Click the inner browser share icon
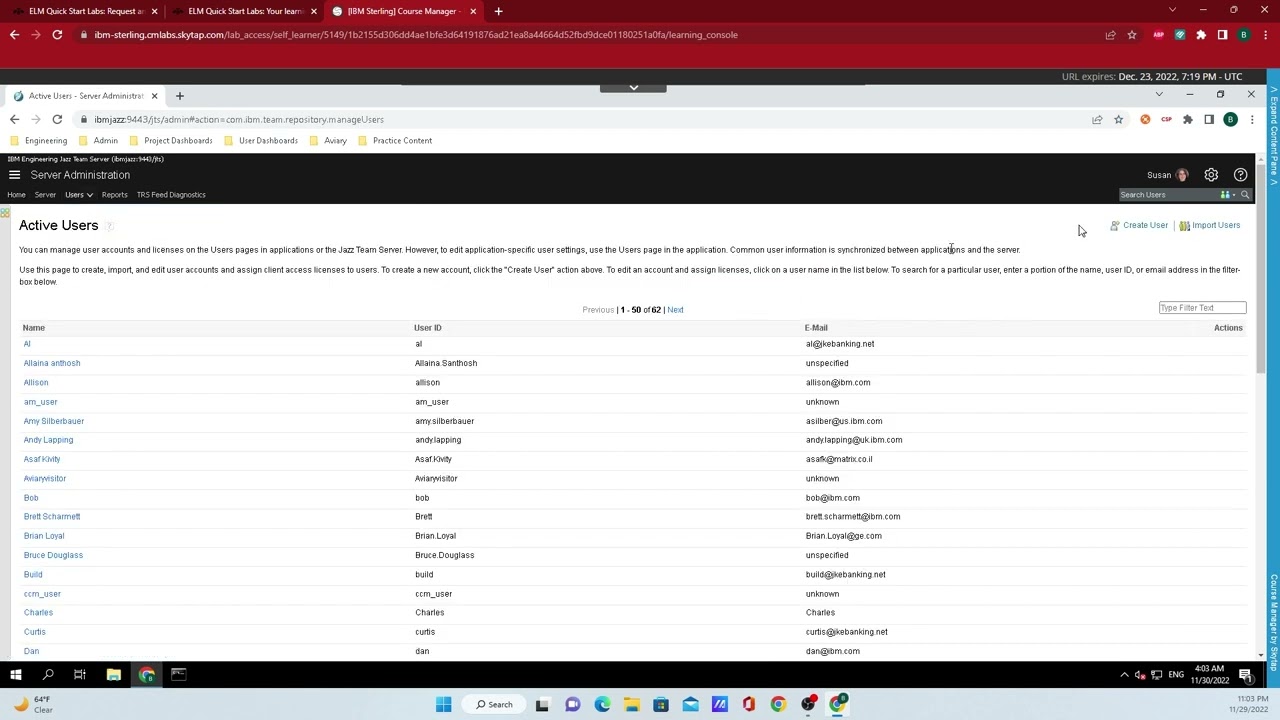Image resolution: width=1280 pixels, height=720 pixels. point(1097,120)
